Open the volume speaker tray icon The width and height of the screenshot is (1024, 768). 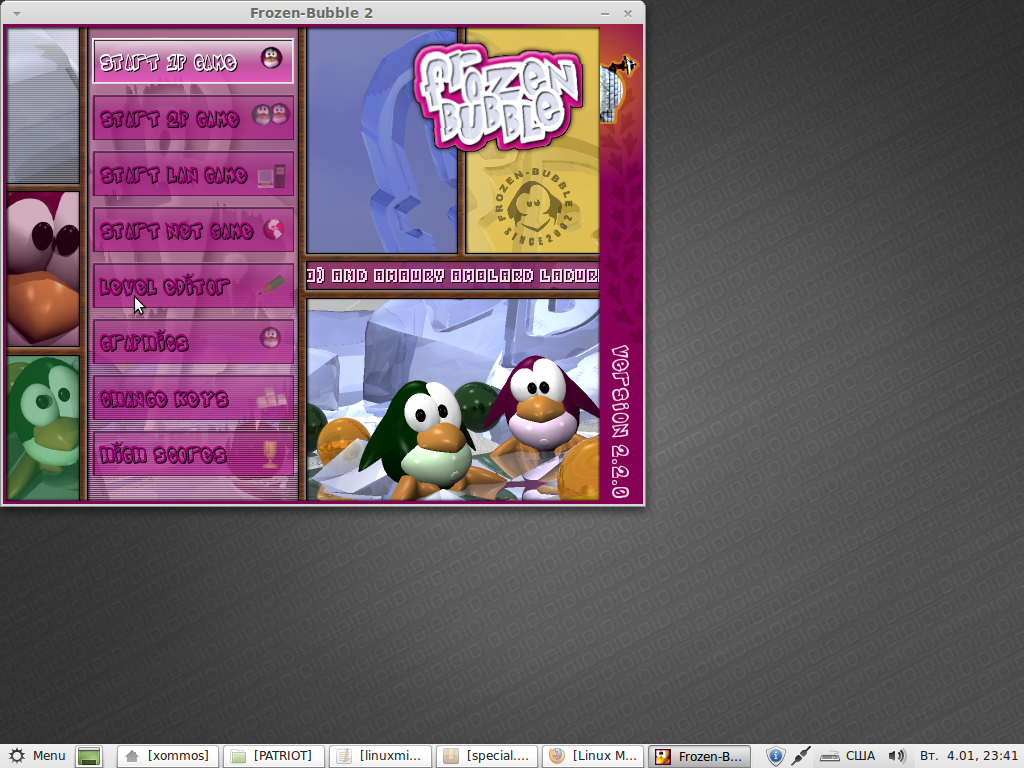point(897,756)
